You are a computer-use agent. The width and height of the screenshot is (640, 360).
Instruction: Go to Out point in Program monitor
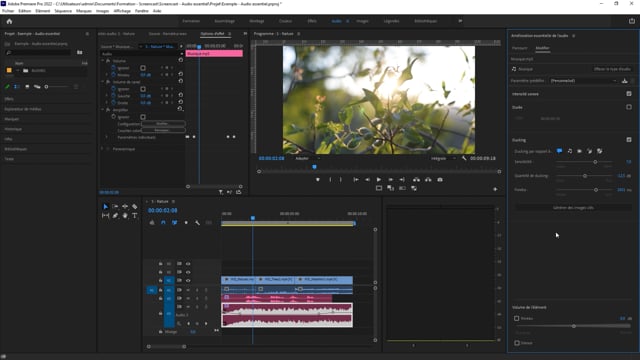(x=402, y=180)
